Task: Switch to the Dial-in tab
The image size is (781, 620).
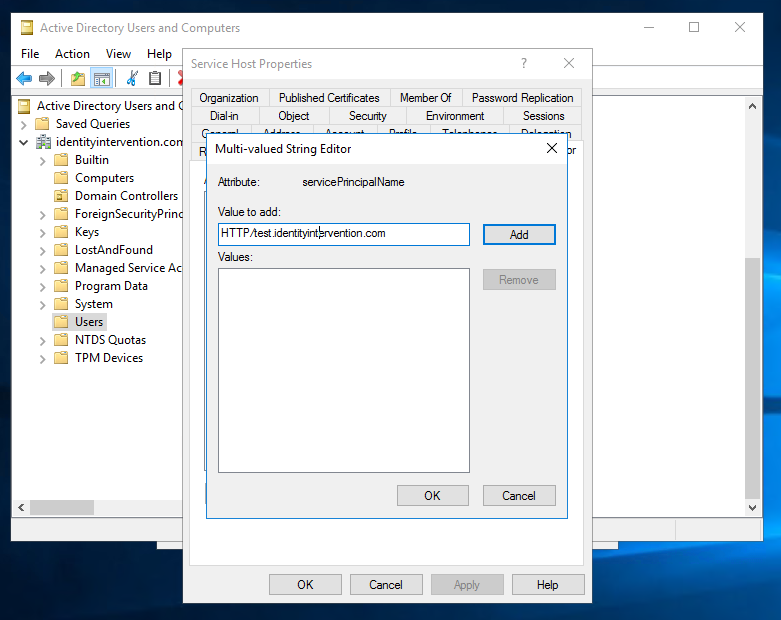Action: (224, 116)
